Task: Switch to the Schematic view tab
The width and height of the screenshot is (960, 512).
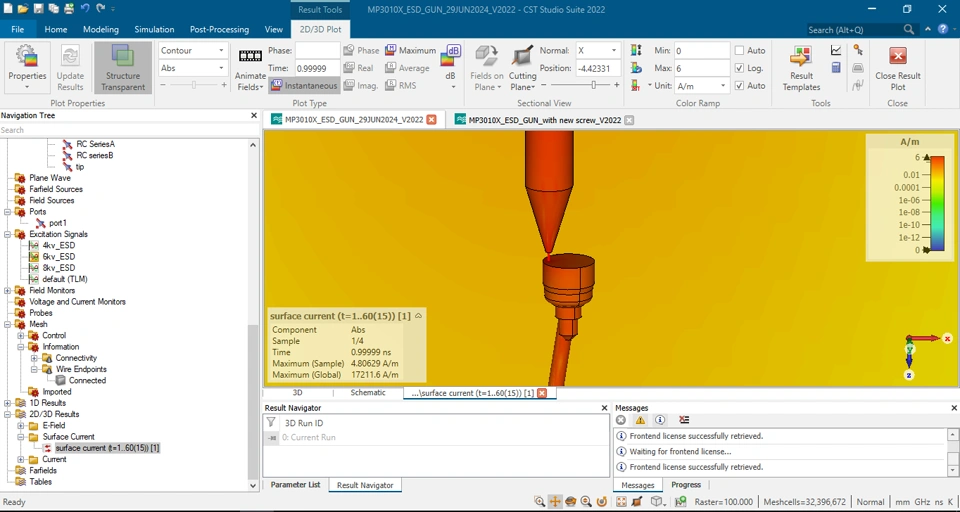Action: point(368,393)
